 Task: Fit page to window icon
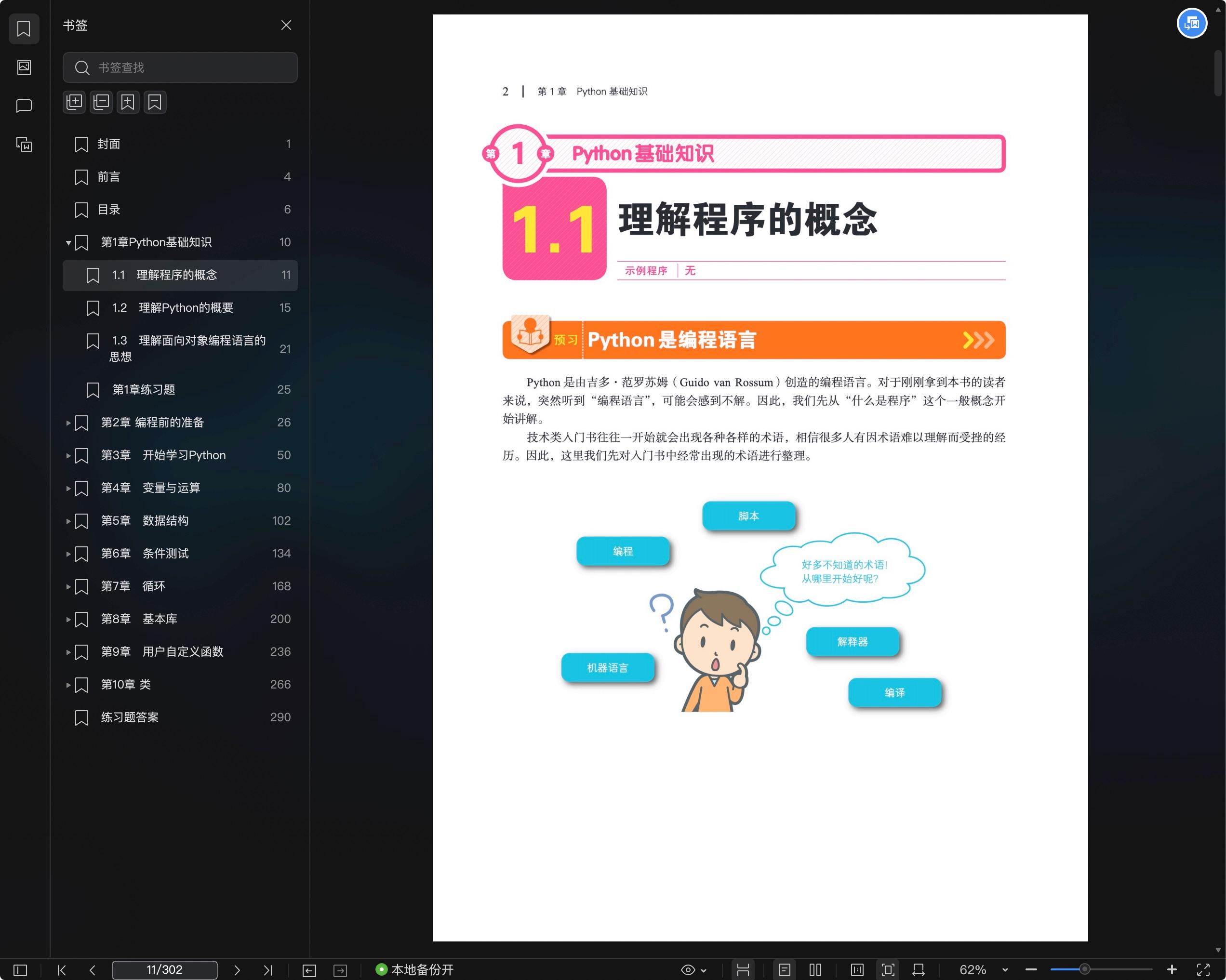[x=888, y=970]
